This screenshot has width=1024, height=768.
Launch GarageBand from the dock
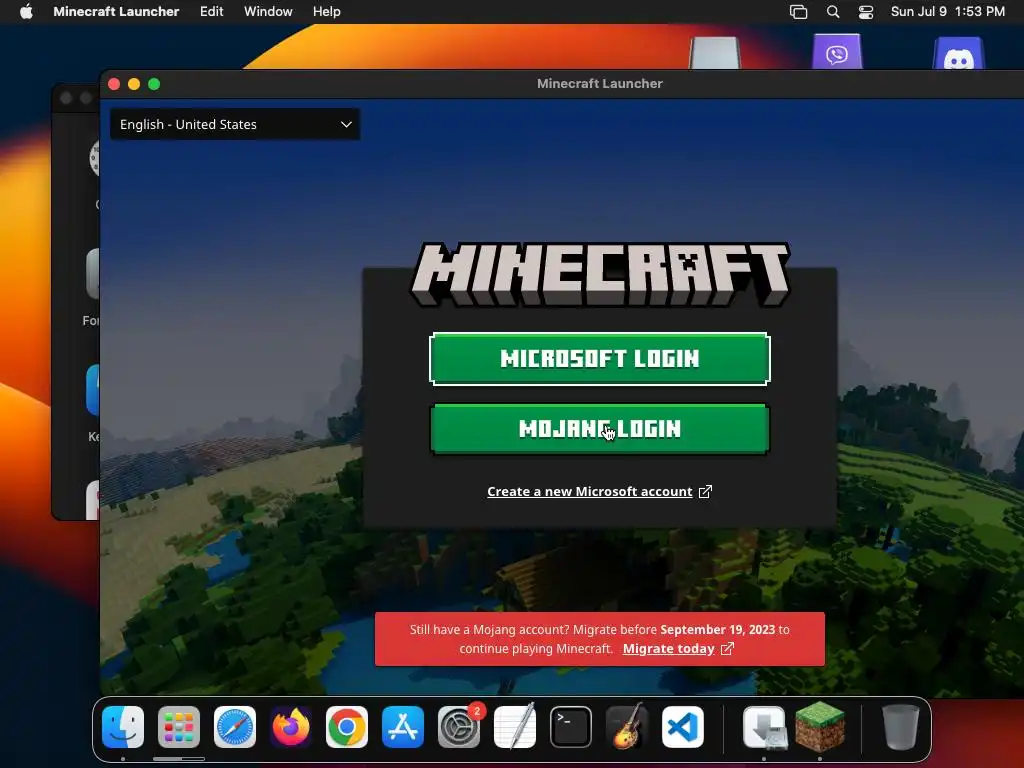(x=627, y=727)
